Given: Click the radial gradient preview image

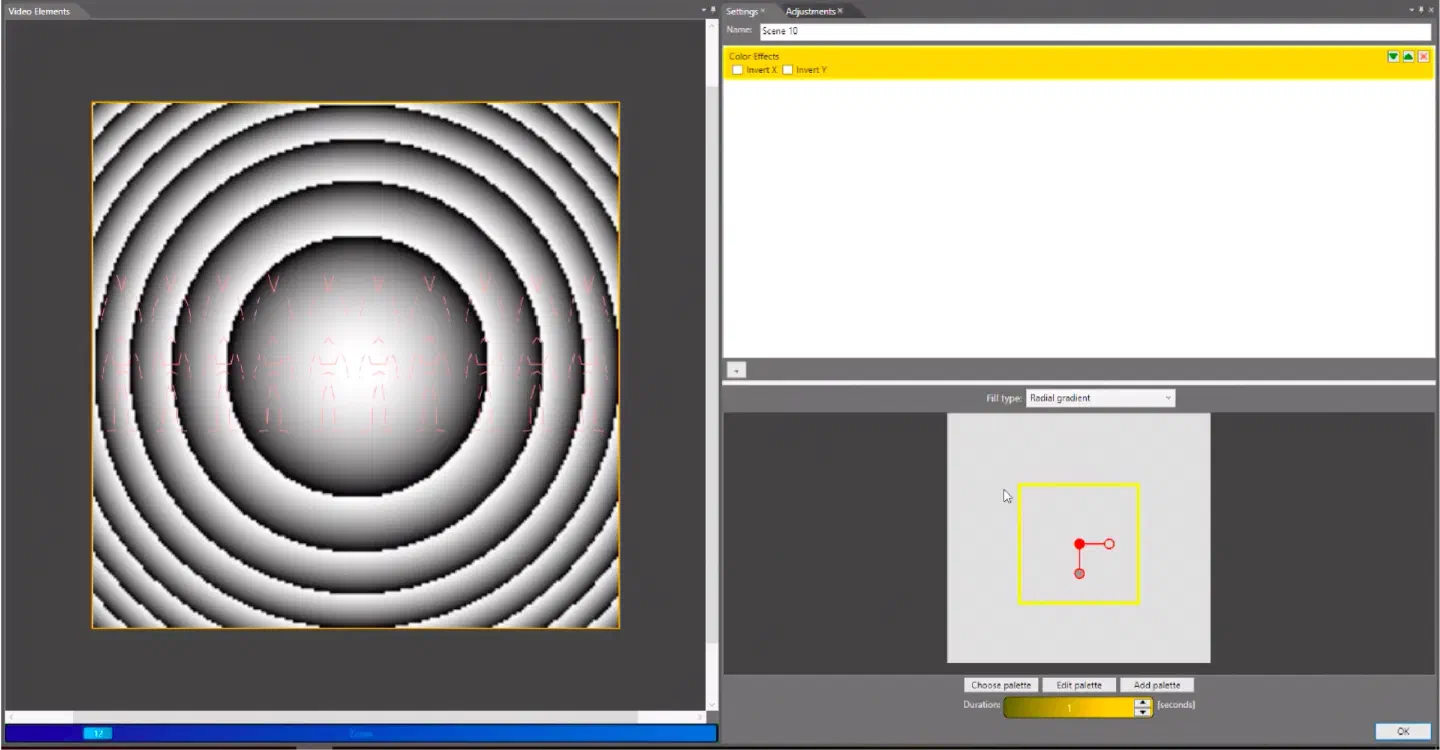Looking at the screenshot, I should 355,365.
